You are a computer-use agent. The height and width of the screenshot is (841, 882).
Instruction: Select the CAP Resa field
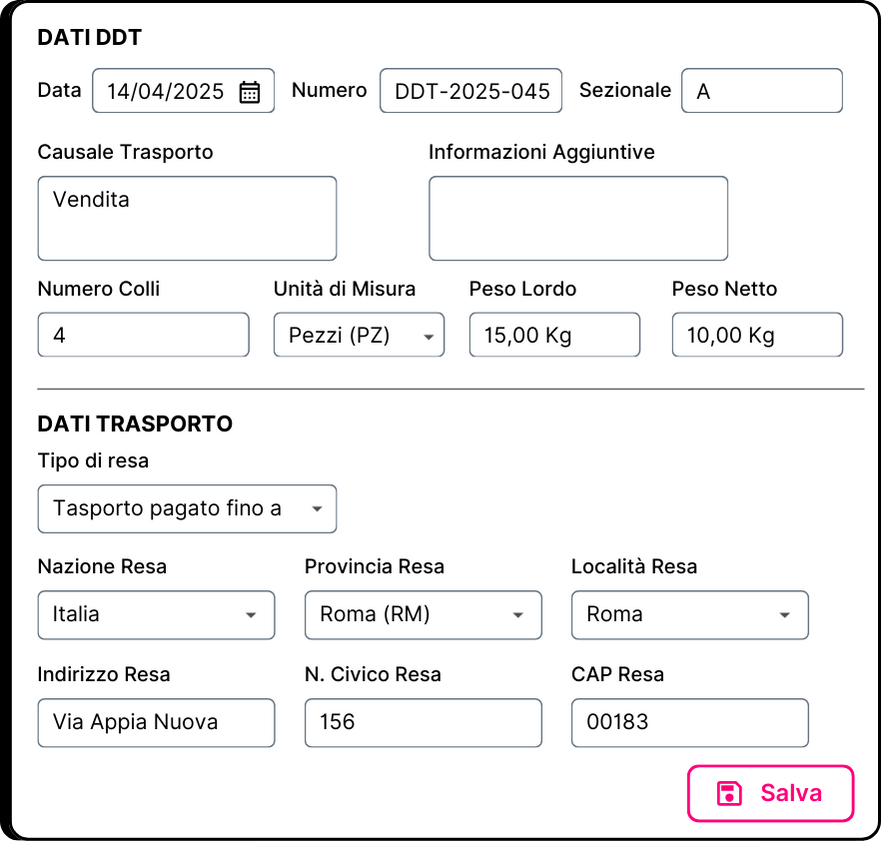(x=690, y=723)
